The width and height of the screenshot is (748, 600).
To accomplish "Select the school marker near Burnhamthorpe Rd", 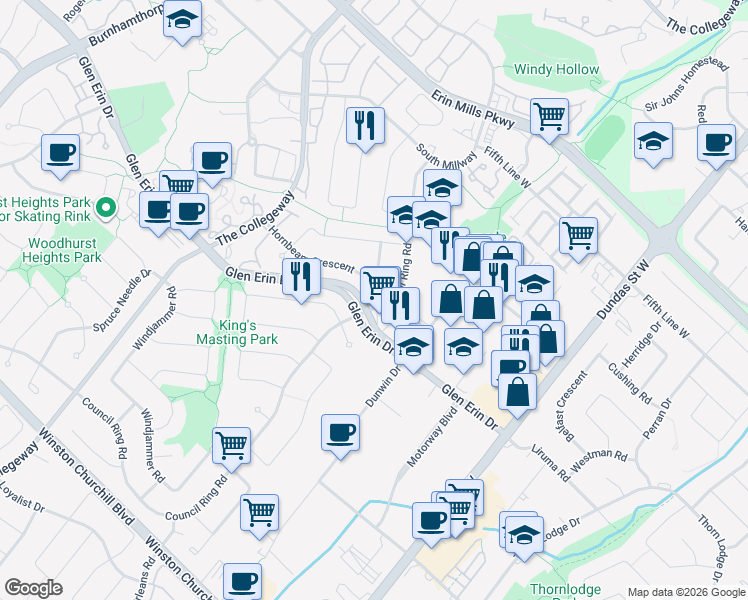I will [182, 21].
